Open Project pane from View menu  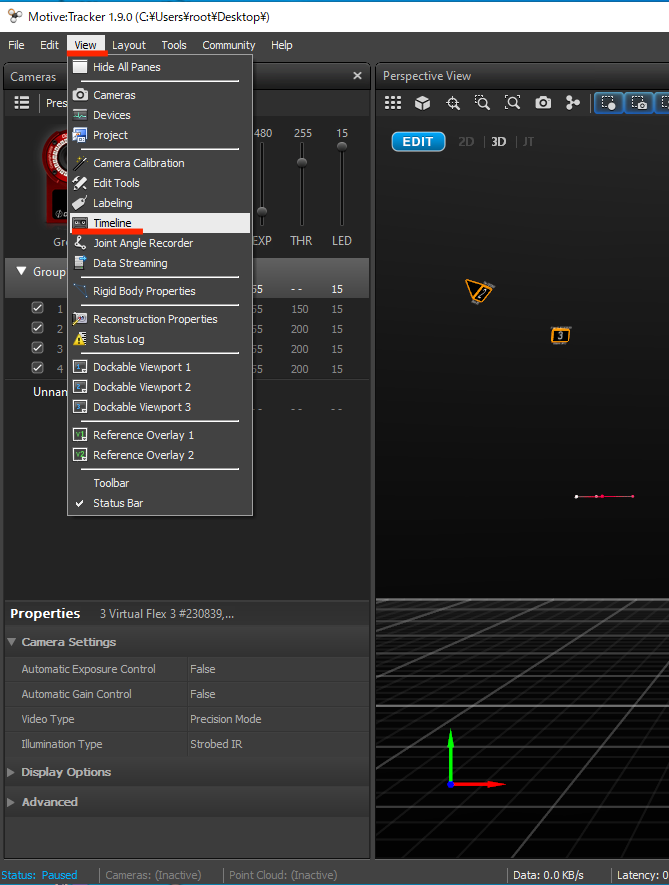coord(160,135)
